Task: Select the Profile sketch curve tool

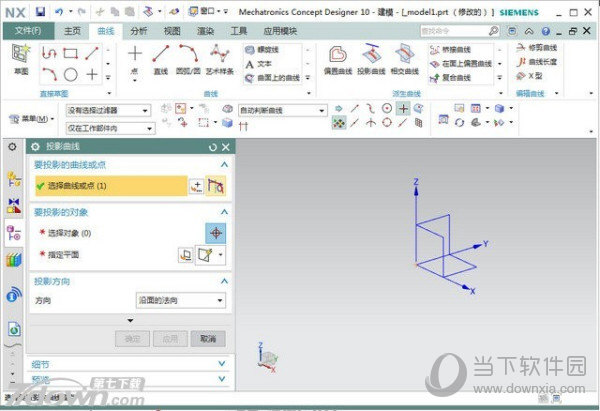Action: (x=49, y=53)
